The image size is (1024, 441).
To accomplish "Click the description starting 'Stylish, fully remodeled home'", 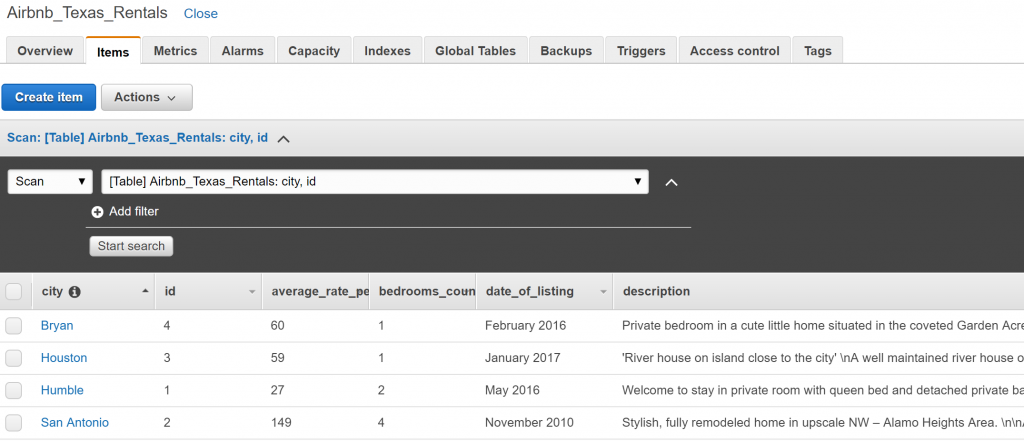I will tap(822, 423).
